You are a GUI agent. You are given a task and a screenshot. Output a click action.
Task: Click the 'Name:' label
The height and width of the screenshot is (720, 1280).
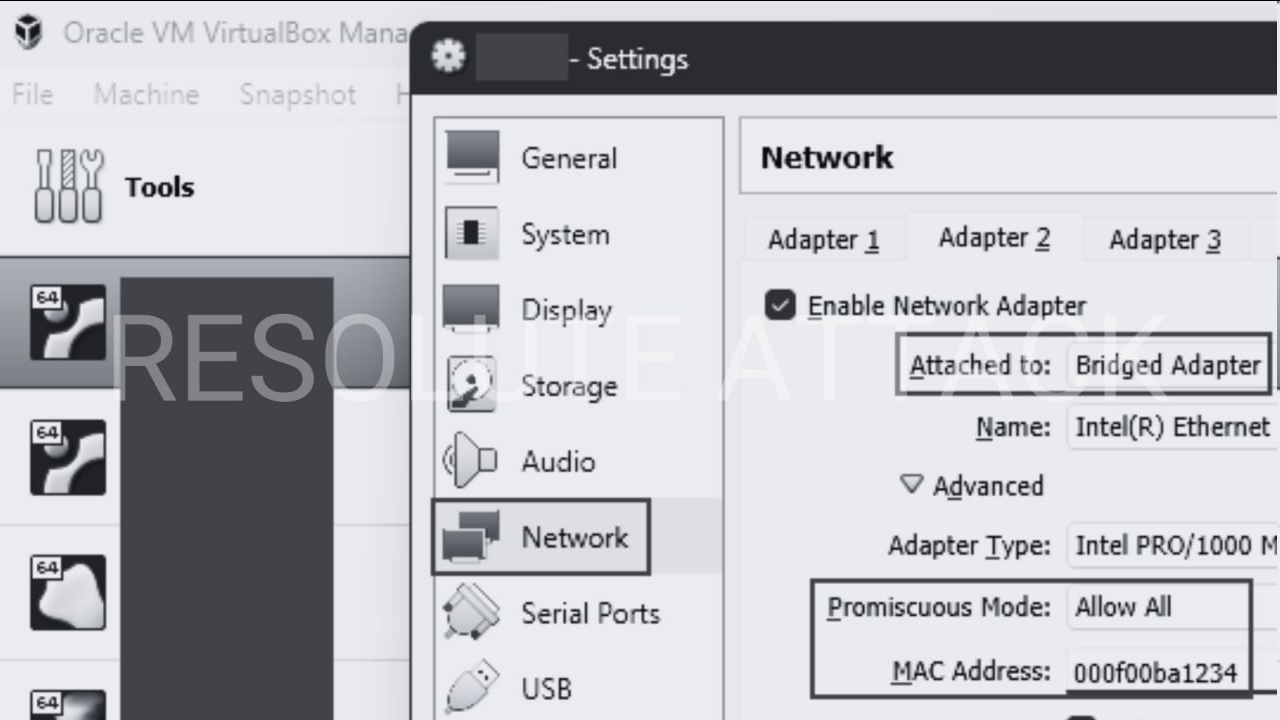pos(1013,428)
